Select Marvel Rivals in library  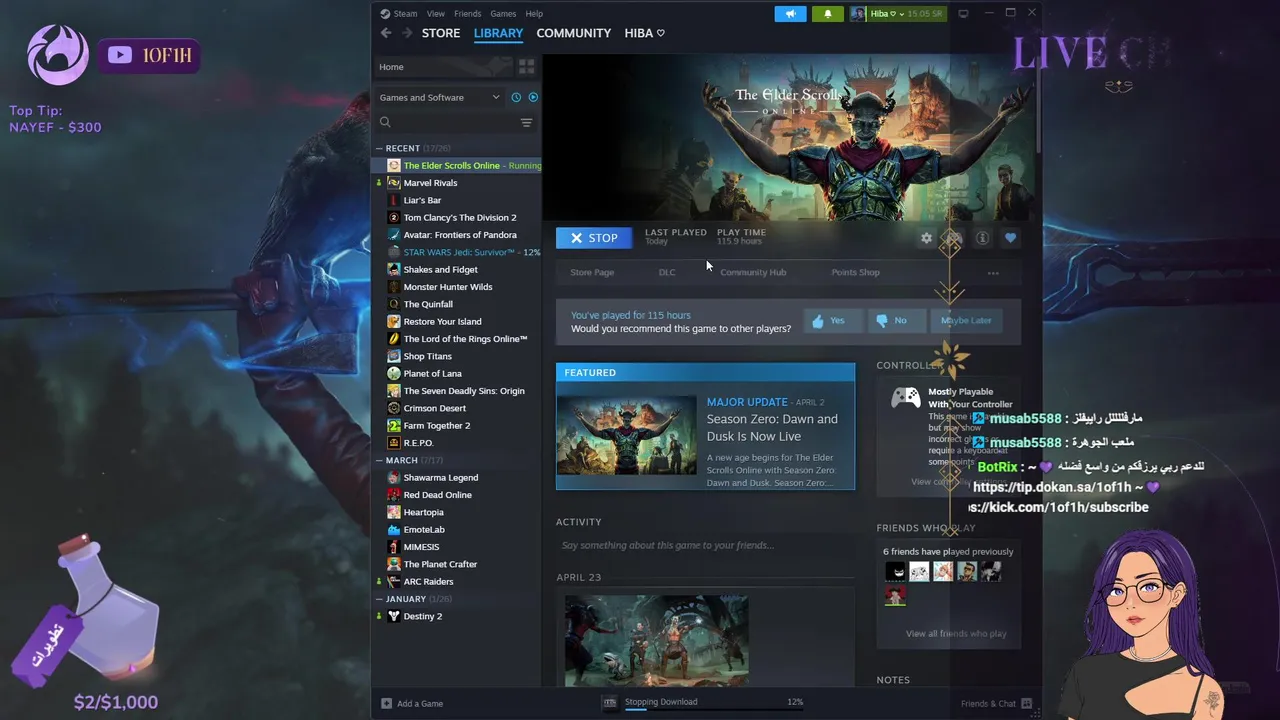click(x=430, y=183)
